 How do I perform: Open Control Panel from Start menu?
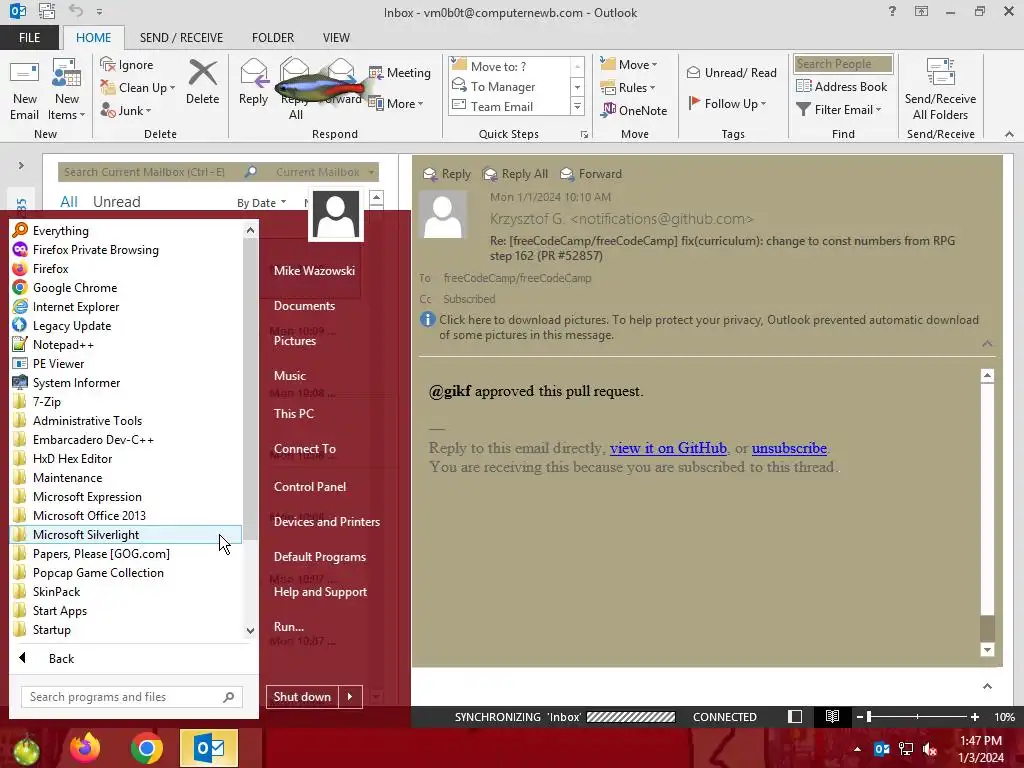click(x=310, y=487)
